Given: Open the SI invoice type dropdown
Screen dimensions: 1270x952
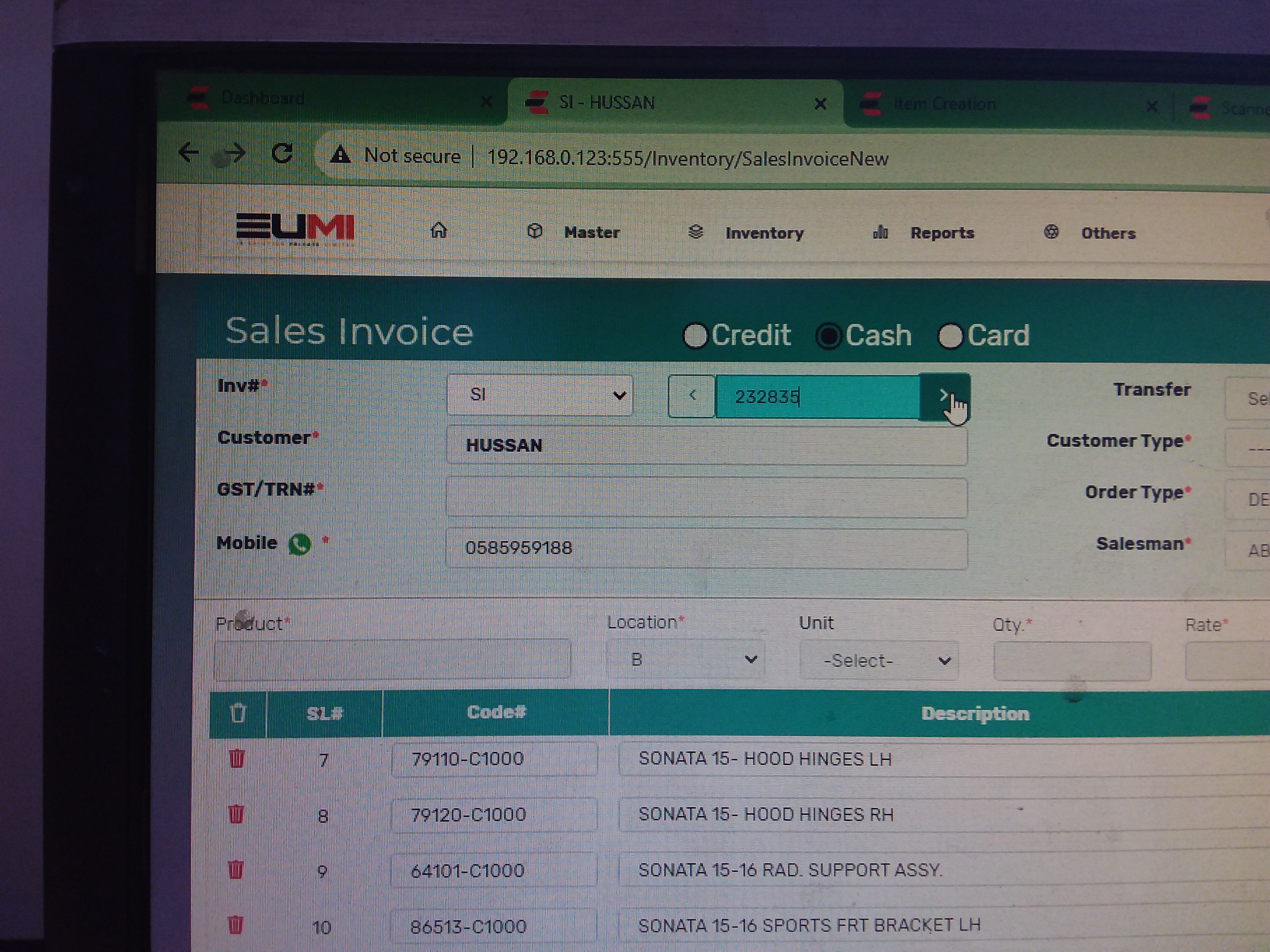Looking at the screenshot, I should click(x=540, y=395).
